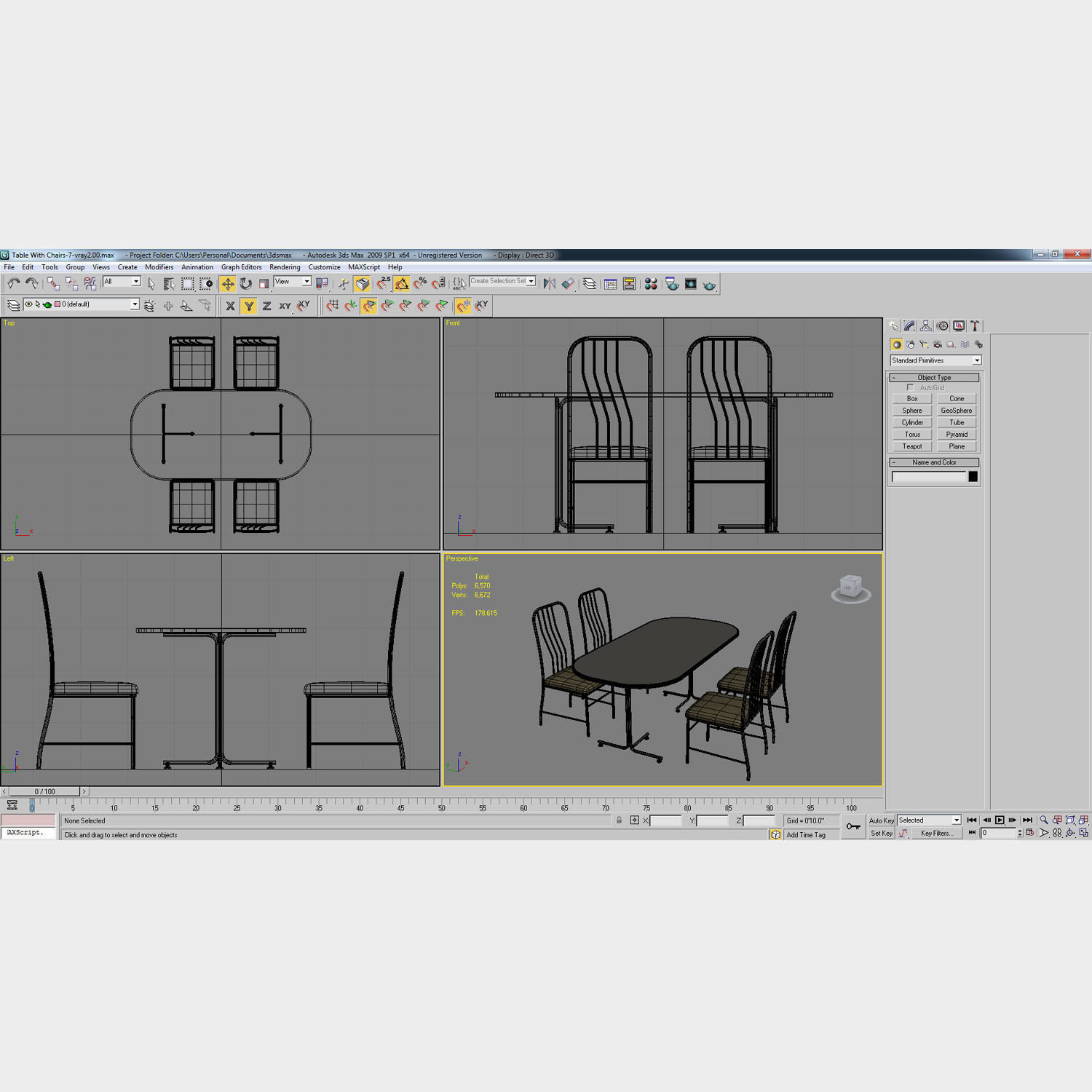Image resolution: width=1092 pixels, height=1092 pixels.
Task: Select the Shapes category icon
Action: click(x=910, y=344)
